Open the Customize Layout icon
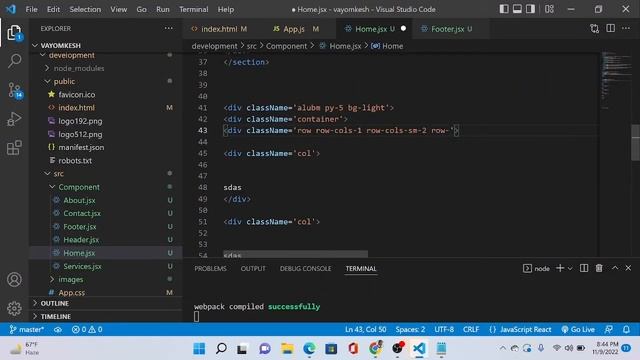 tap(549, 9)
